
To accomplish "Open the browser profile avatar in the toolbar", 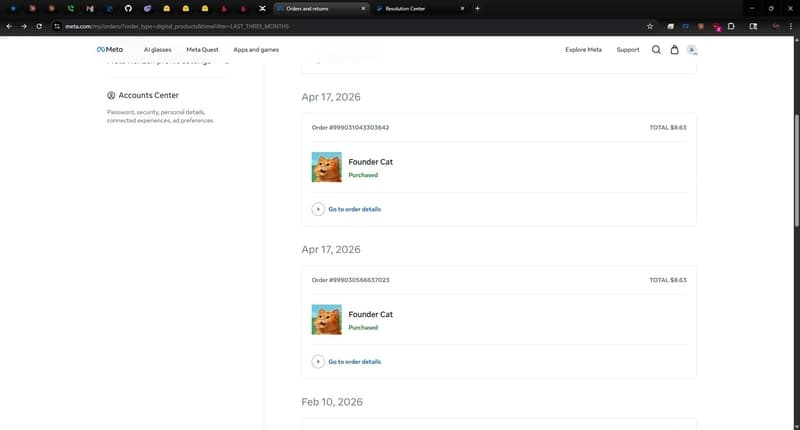I will pos(776,26).
